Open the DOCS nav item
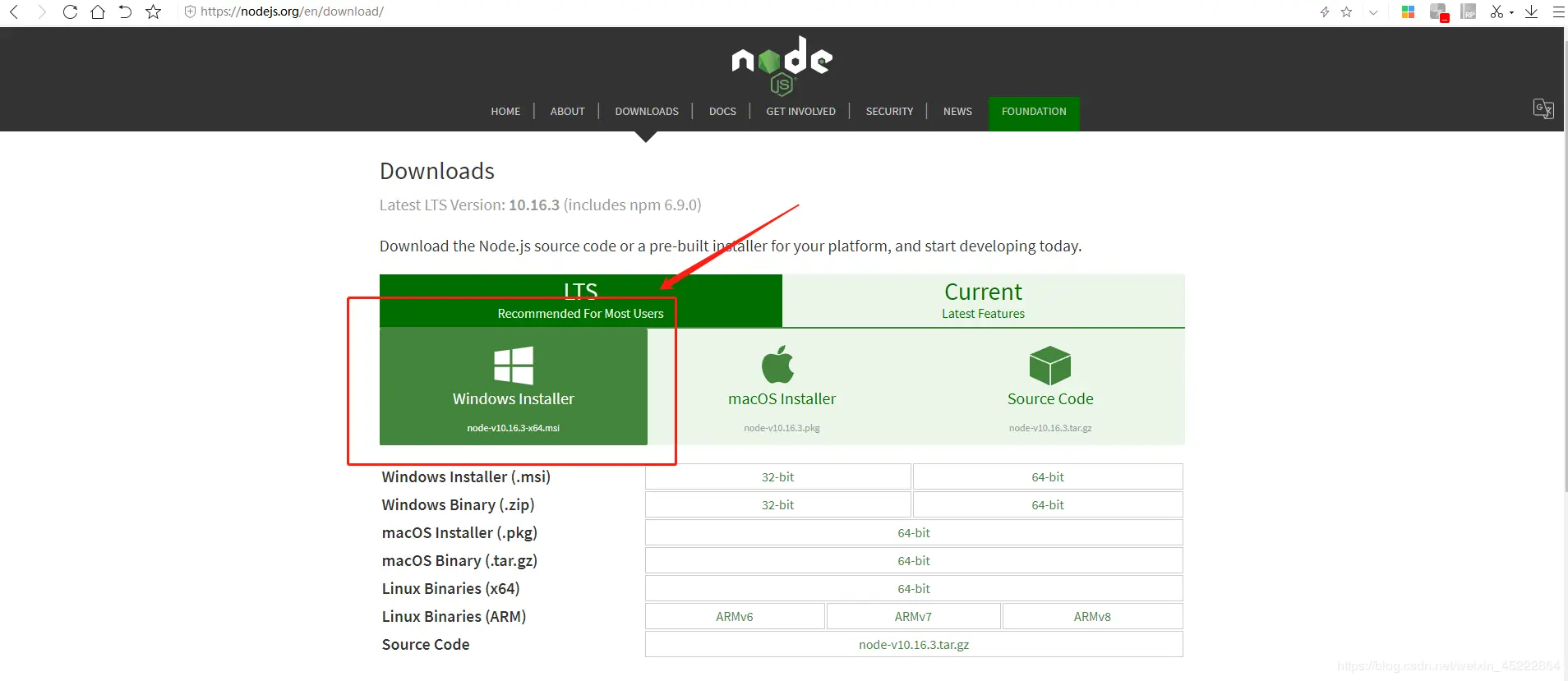This screenshot has width=1568, height=681. (722, 112)
